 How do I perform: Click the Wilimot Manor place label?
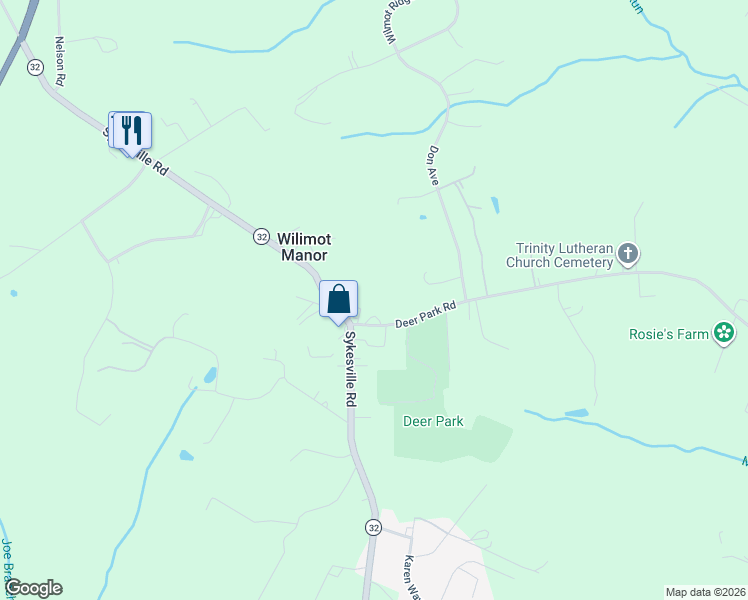point(304,247)
